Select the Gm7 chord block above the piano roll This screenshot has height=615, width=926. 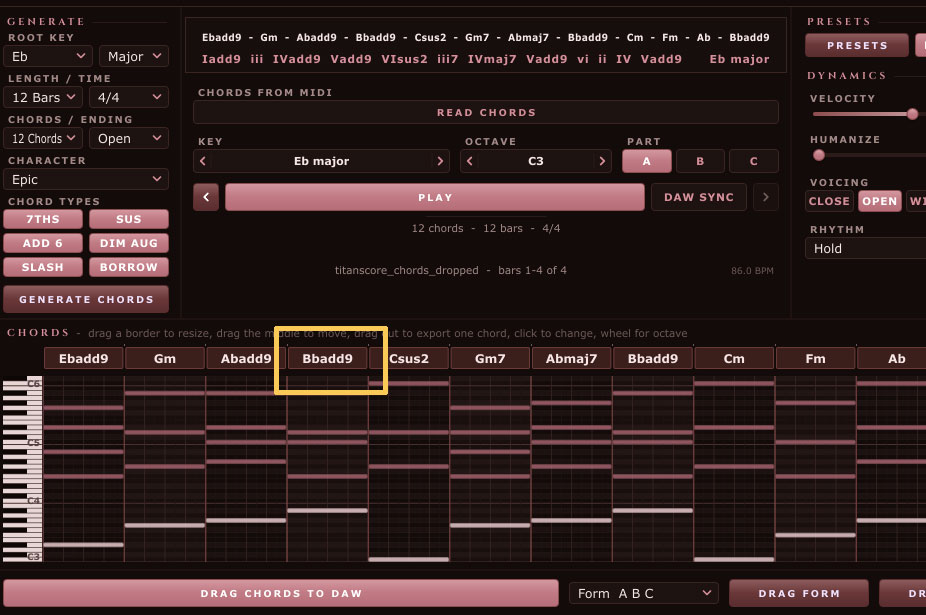tap(490, 358)
